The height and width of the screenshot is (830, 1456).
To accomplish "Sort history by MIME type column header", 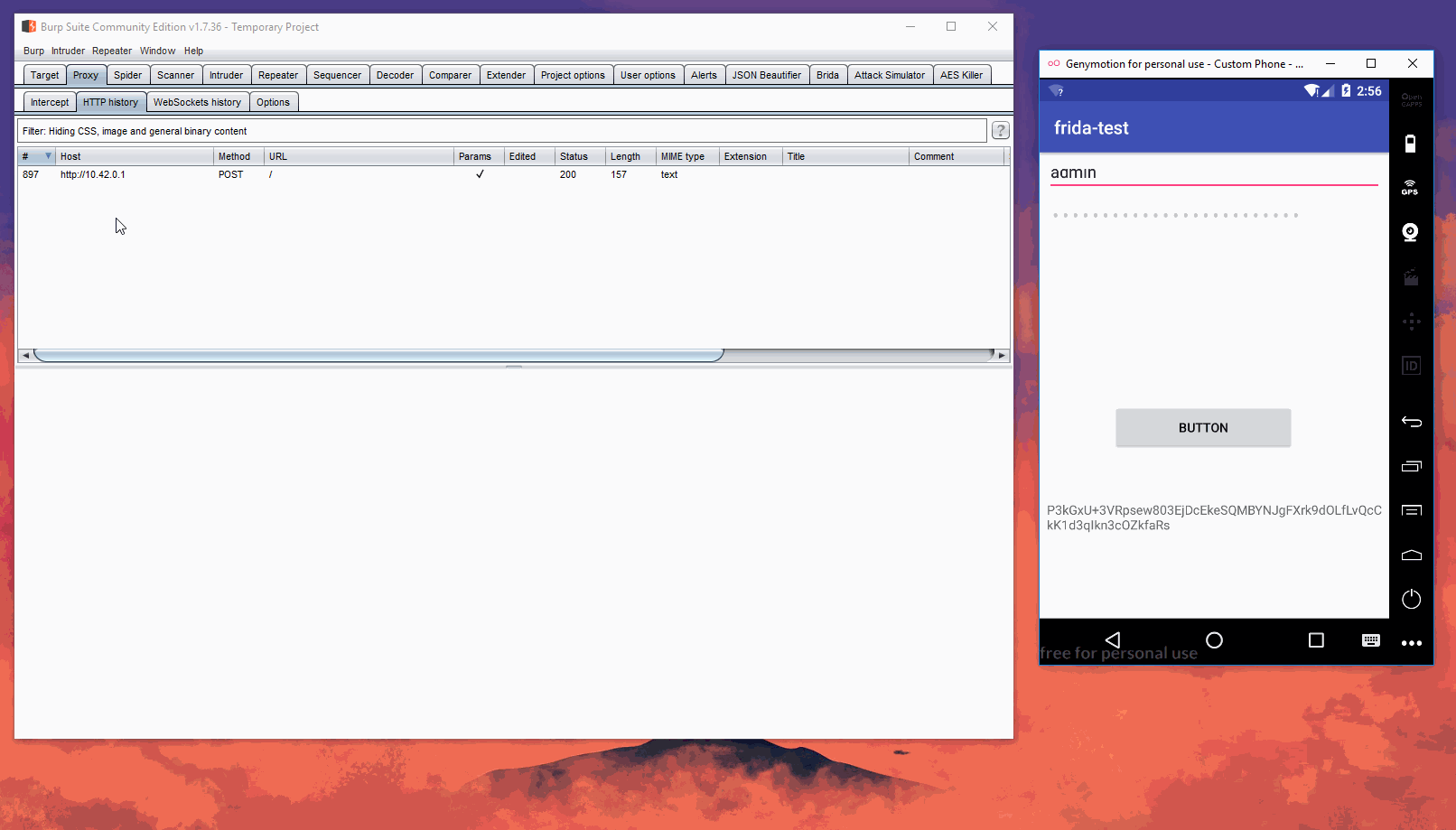I will [687, 156].
